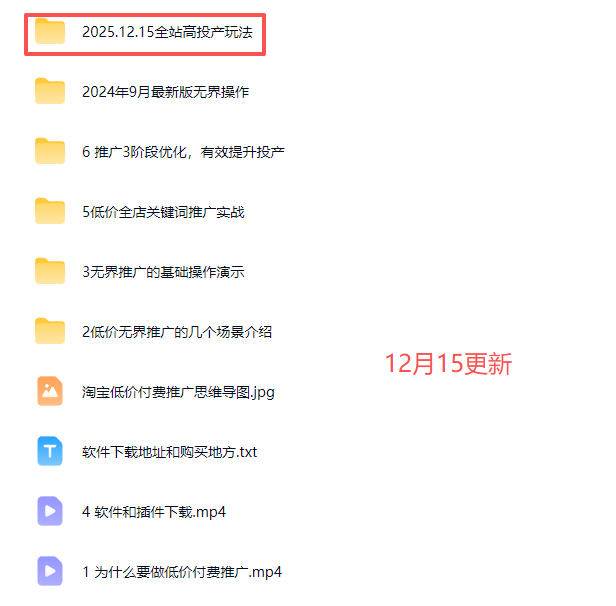Open file name 软件下载地址和购买地方.txt
The image size is (616, 606).
pos(169,452)
